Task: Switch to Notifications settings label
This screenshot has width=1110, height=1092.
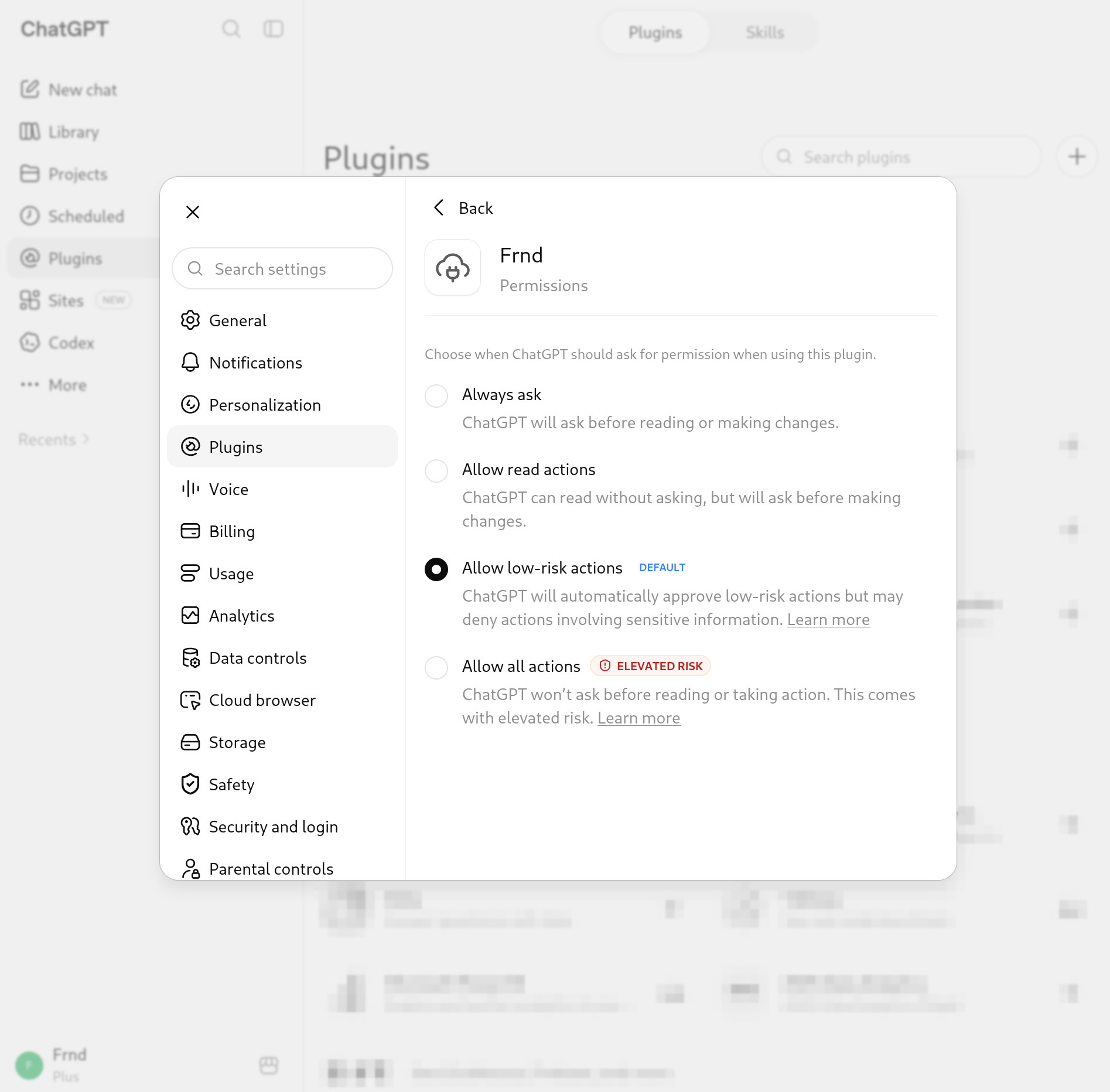Action: pos(256,363)
